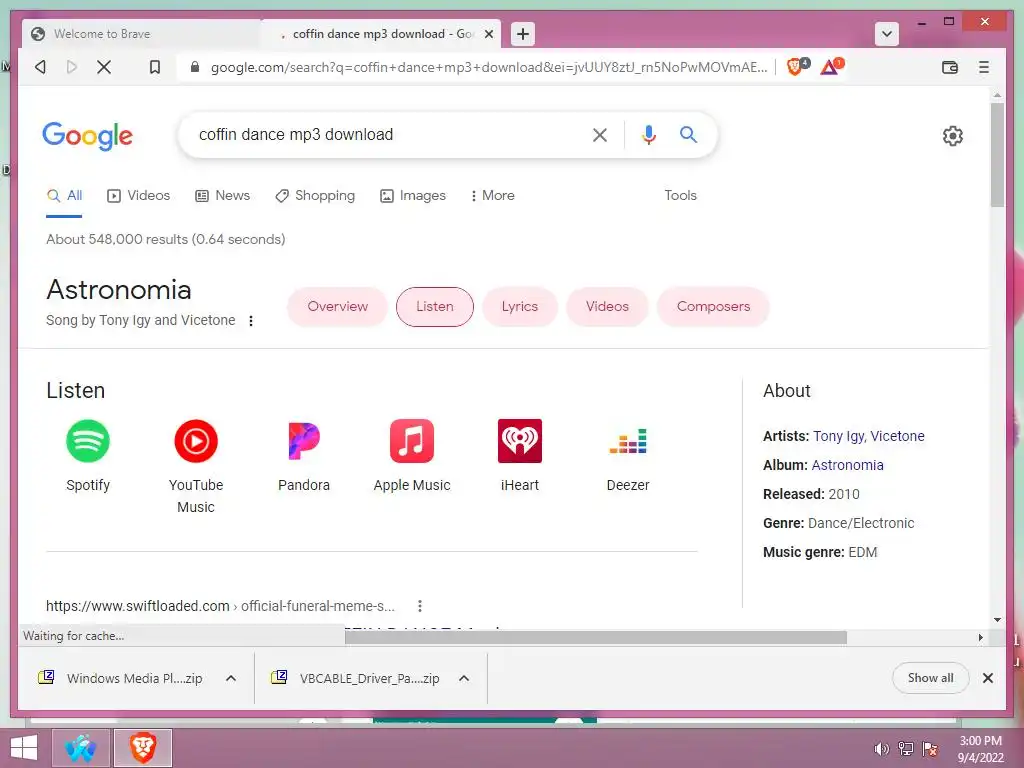1024x768 pixels.
Task: Click Show all downloads button
Action: (x=930, y=678)
